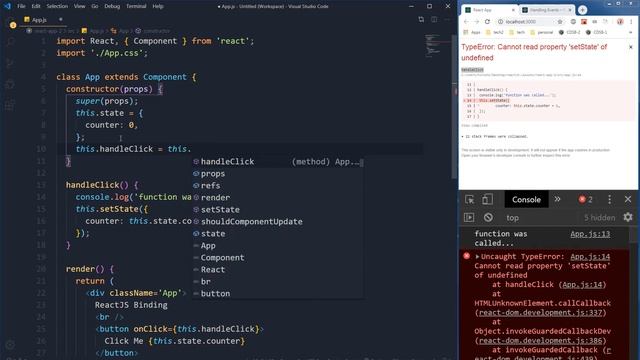
Task: Select Component autocomplete suggestion
Action: (278, 258)
